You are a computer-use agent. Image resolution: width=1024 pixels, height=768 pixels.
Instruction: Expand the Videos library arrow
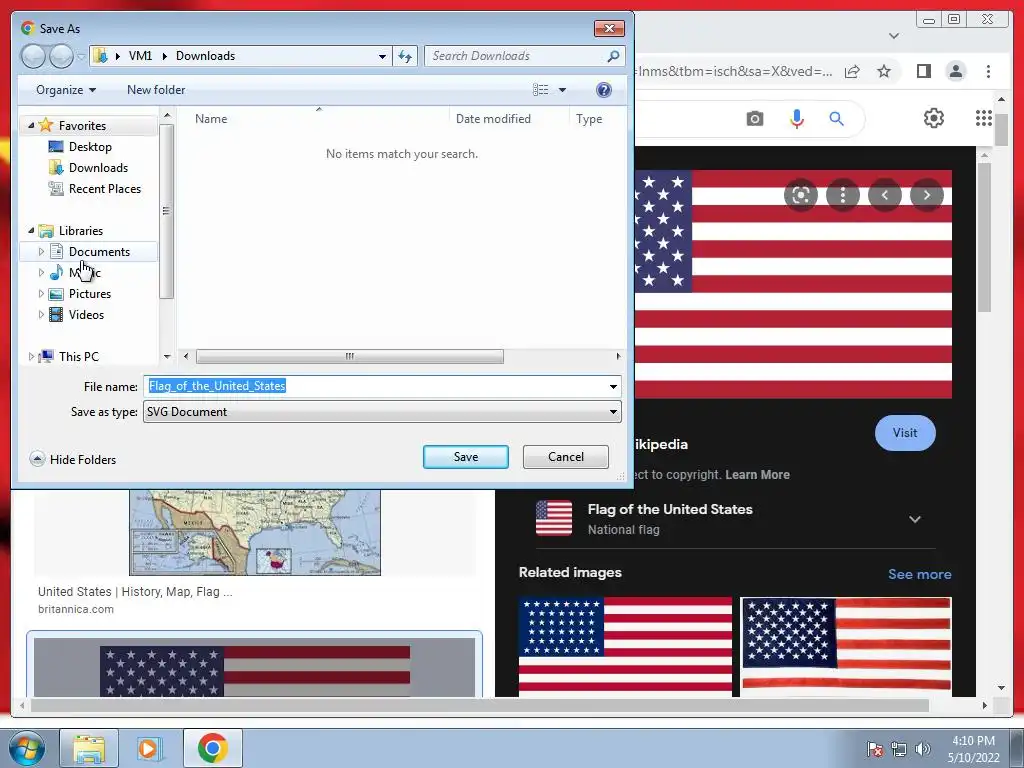(x=41, y=314)
